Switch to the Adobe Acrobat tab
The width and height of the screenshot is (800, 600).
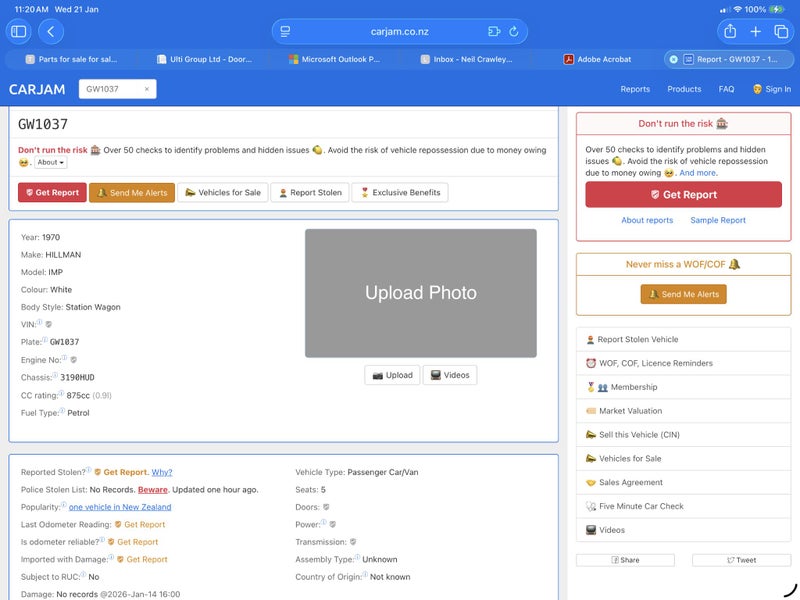click(x=603, y=59)
